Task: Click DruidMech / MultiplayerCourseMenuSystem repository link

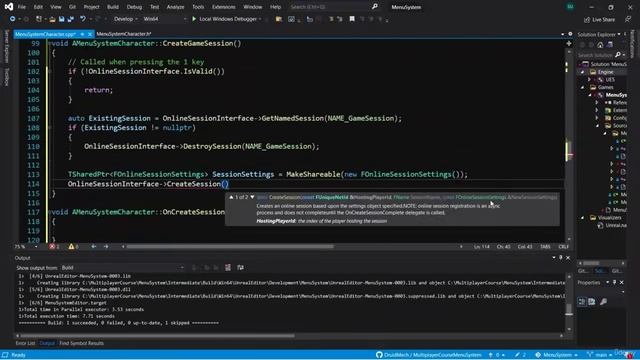Action: (433, 355)
